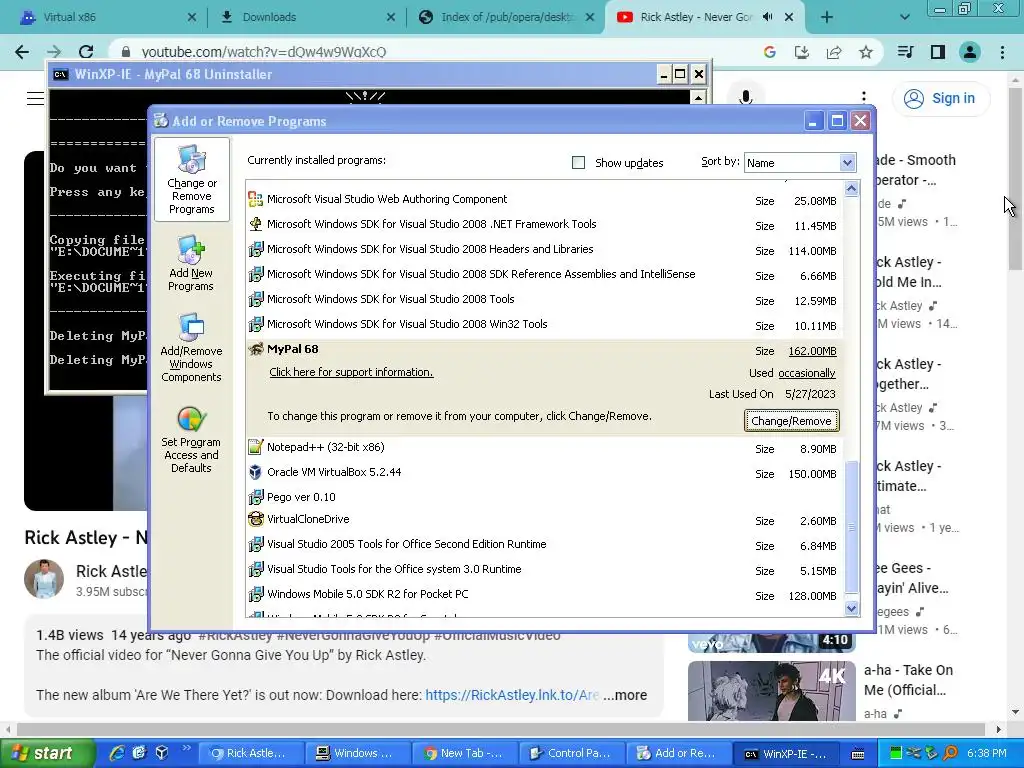The height and width of the screenshot is (768, 1024).
Task: Open YouTube settings three-dot icon
Action: [x=863, y=98]
